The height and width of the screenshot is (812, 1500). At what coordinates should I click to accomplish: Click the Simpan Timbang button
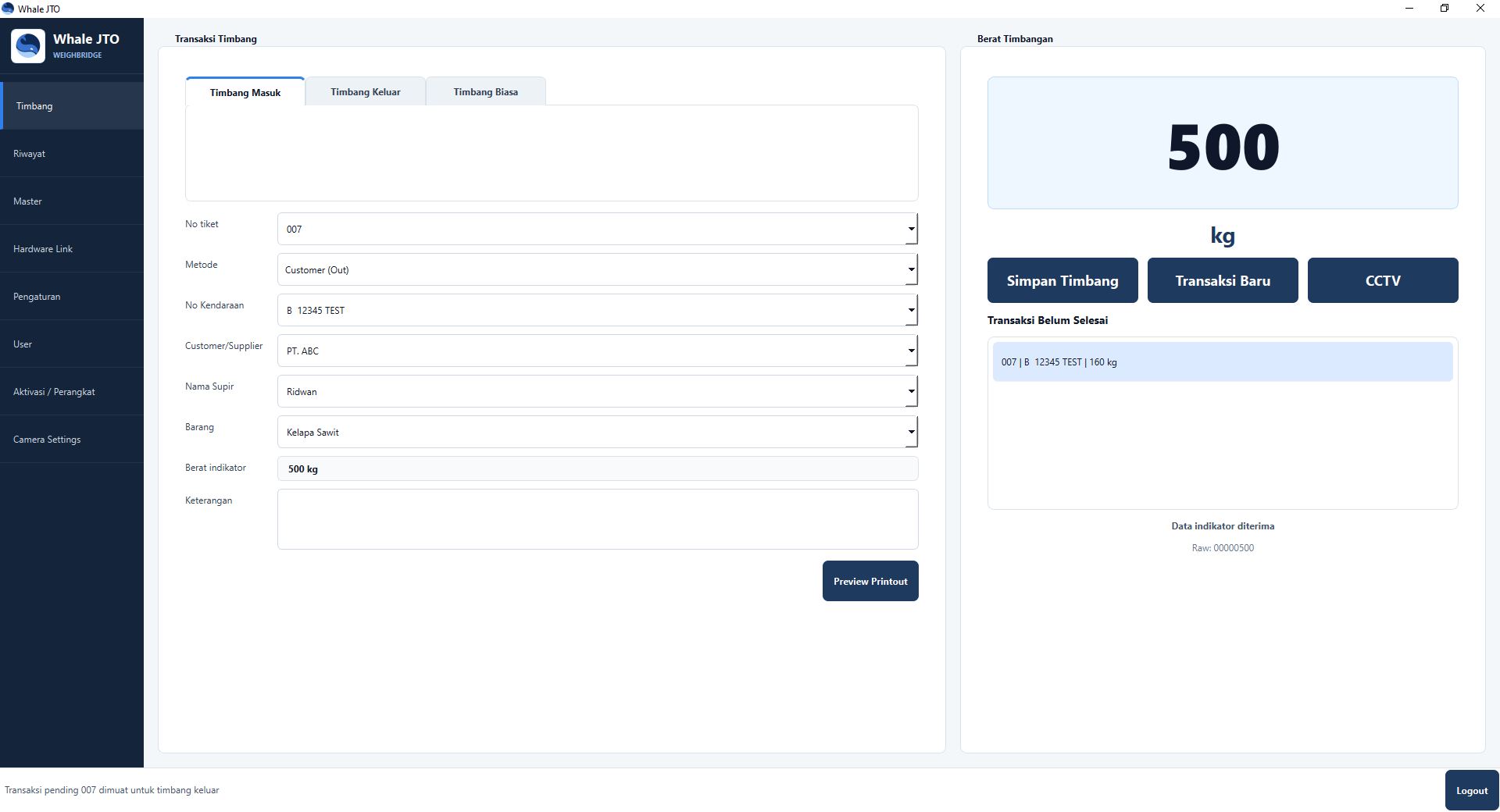click(x=1062, y=280)
